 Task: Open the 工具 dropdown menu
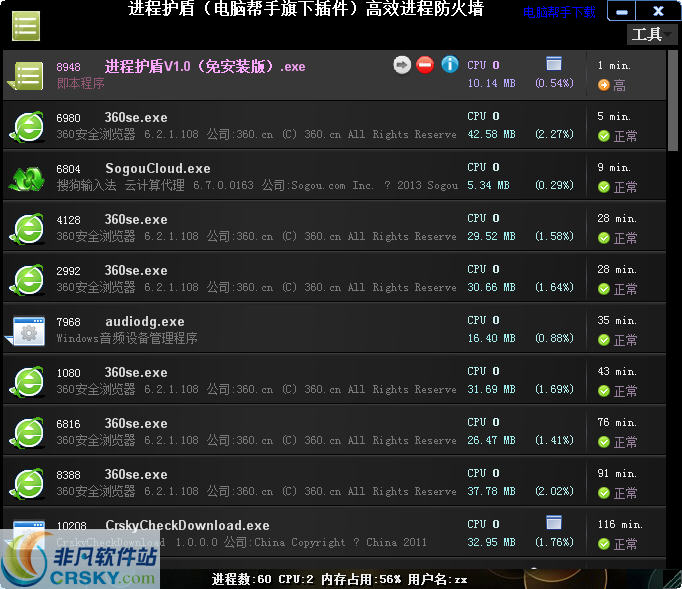[652, 34]
